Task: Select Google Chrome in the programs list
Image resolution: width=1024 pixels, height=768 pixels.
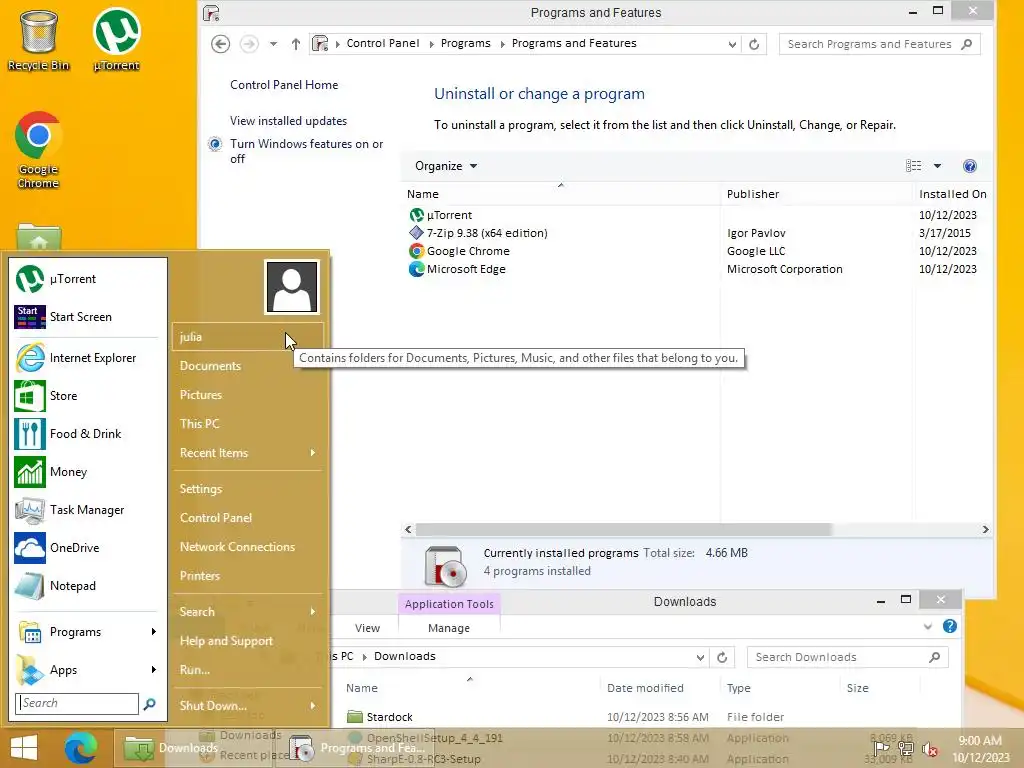Action: [468, 251]
